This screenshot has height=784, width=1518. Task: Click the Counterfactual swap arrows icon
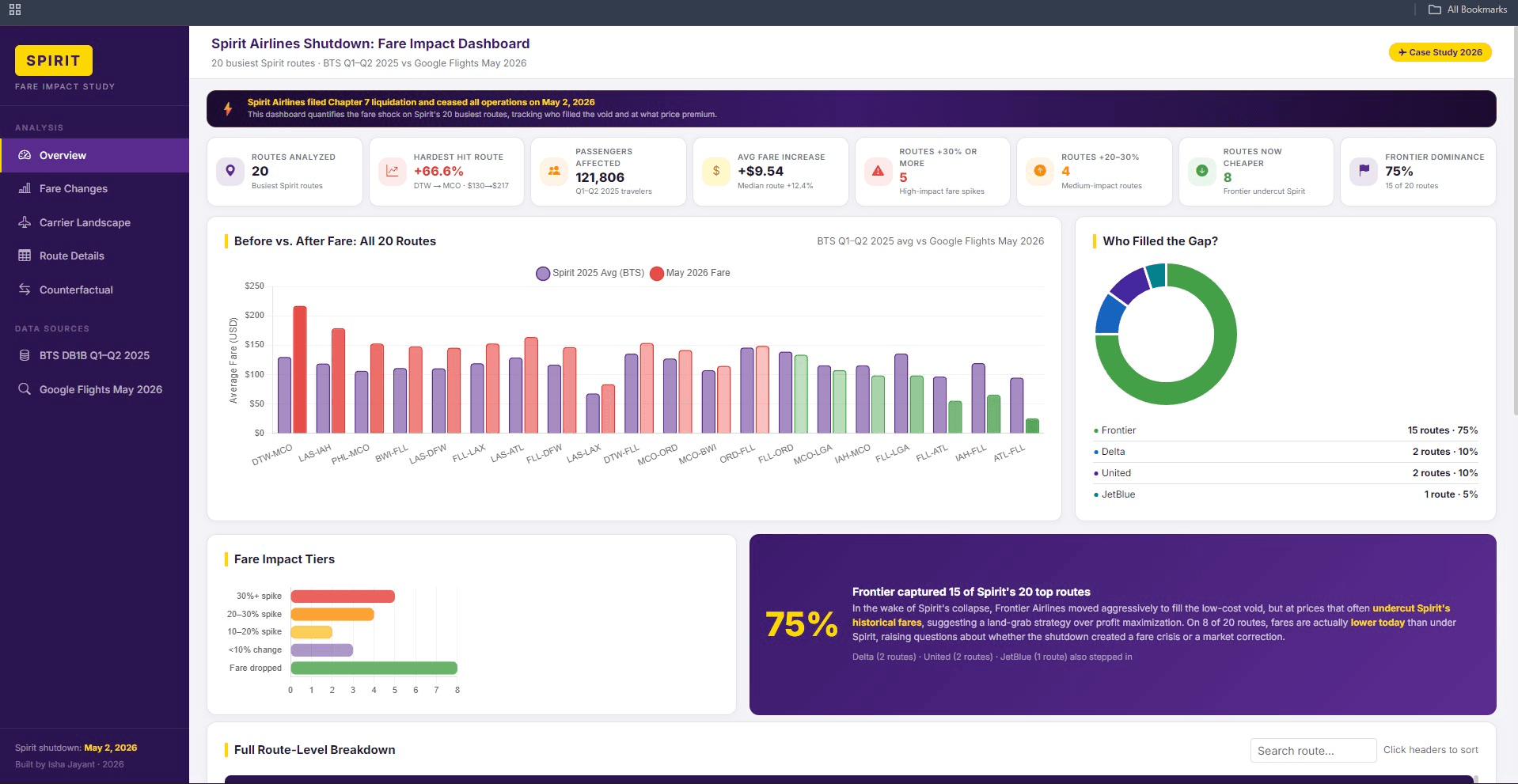(x=25, y=290)
